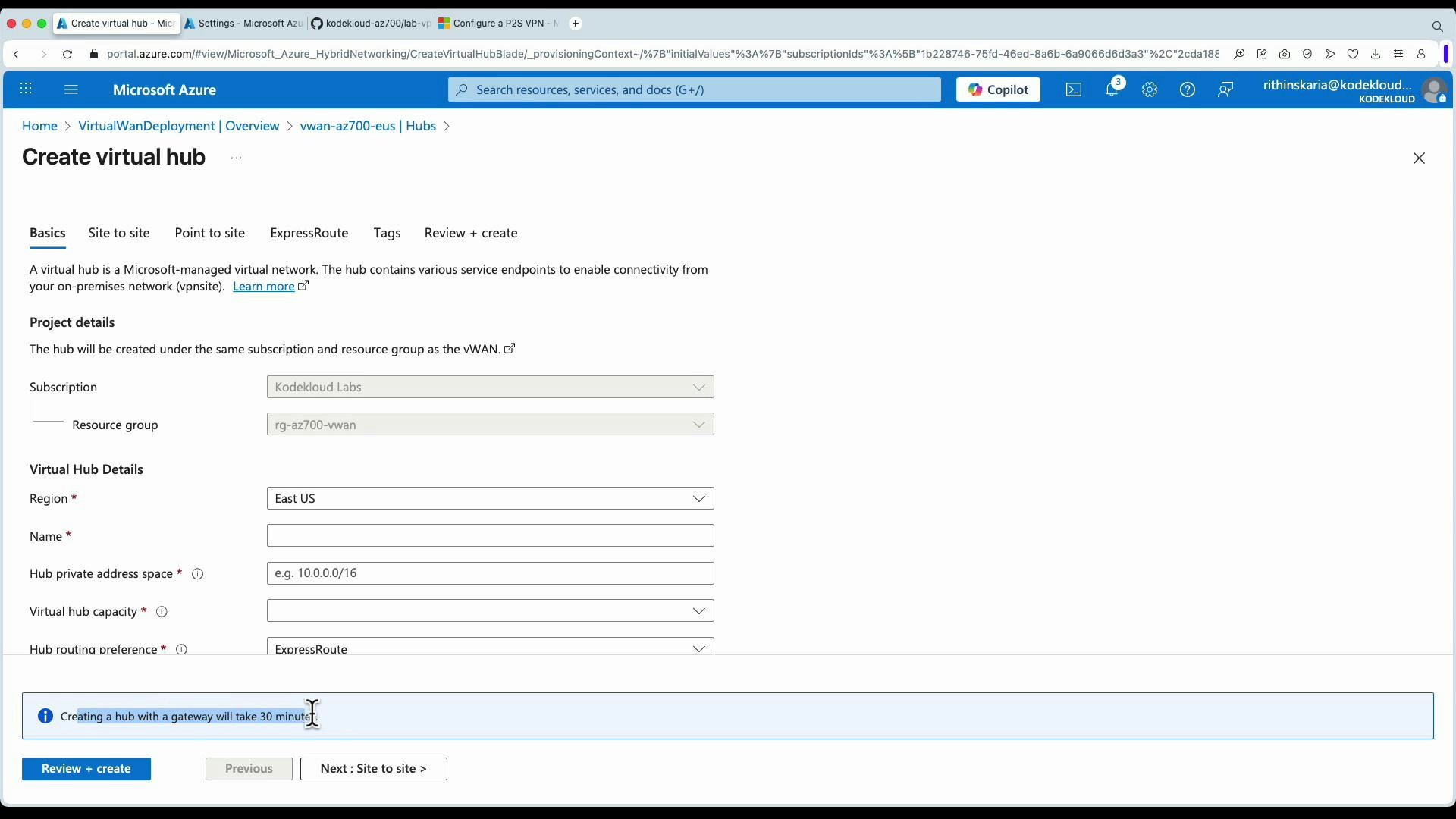Image resolution: width=1456 pixels, height=819 pixels.
Task: Select the ExpressRoute tab
Action: coord(309,233)
